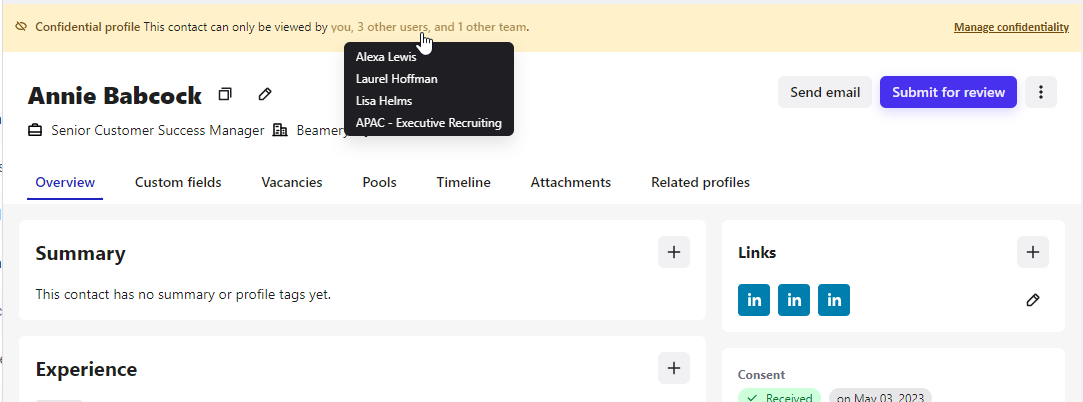Screen dimensions: 1083x402
Task: Open the third LinkedIn link icon
Action: pyautogui.click(x=834, y=300)
